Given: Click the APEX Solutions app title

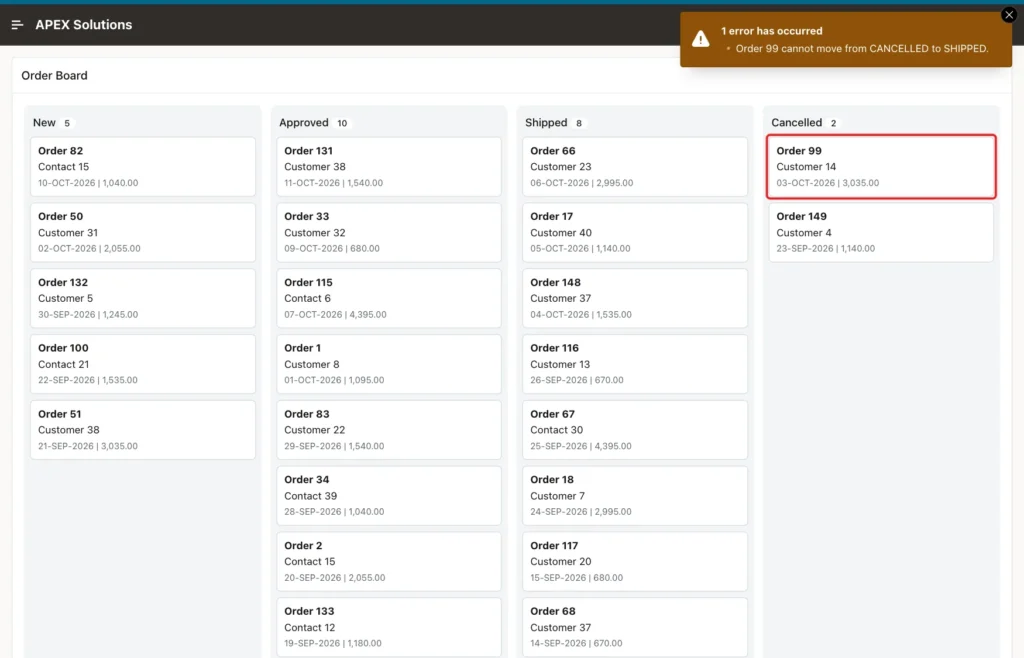Looking at the screenshot, I should 84,25.
